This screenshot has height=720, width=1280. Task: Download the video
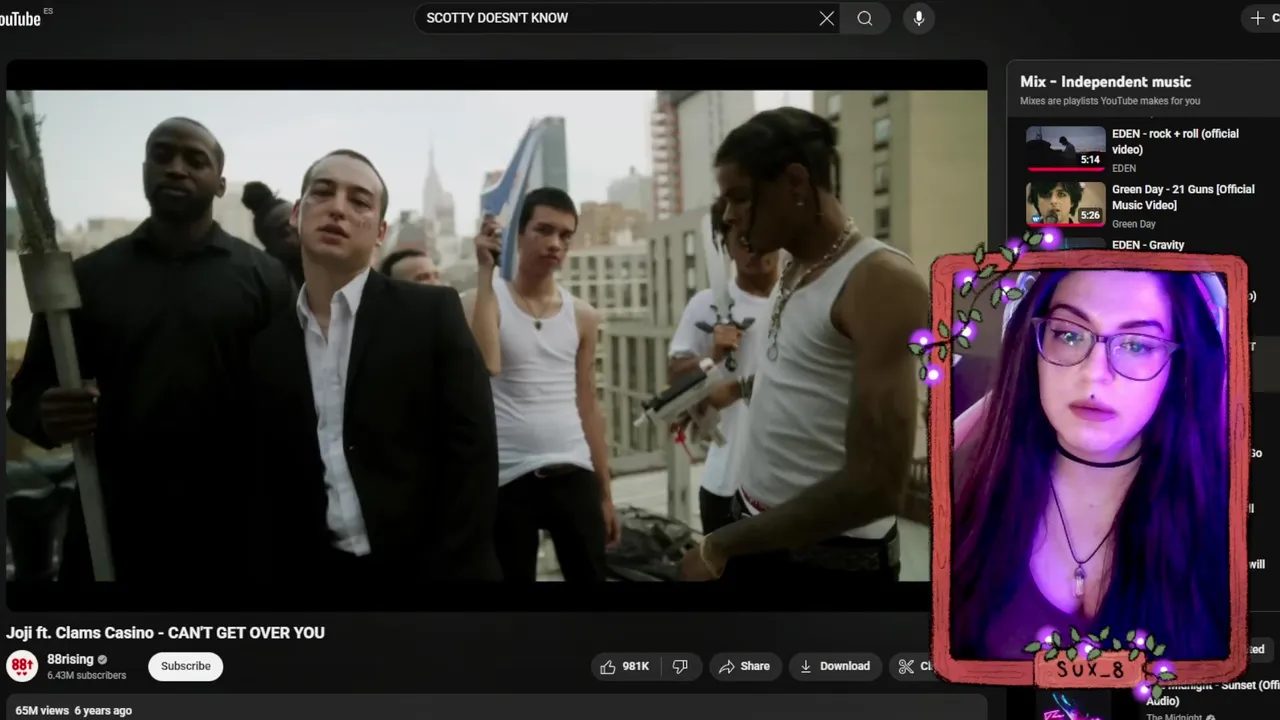834,666
